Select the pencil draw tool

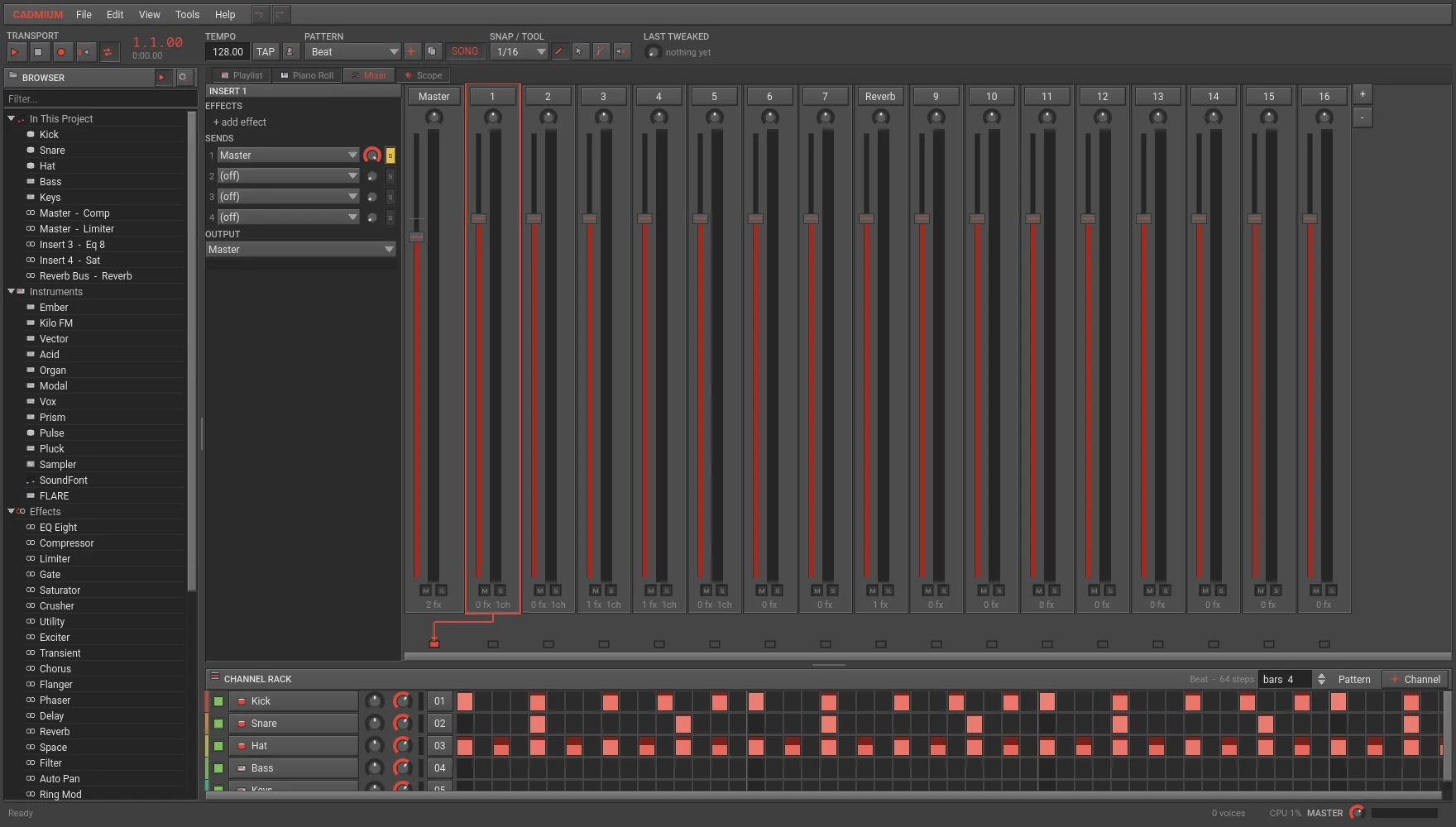tap(559, 51)
